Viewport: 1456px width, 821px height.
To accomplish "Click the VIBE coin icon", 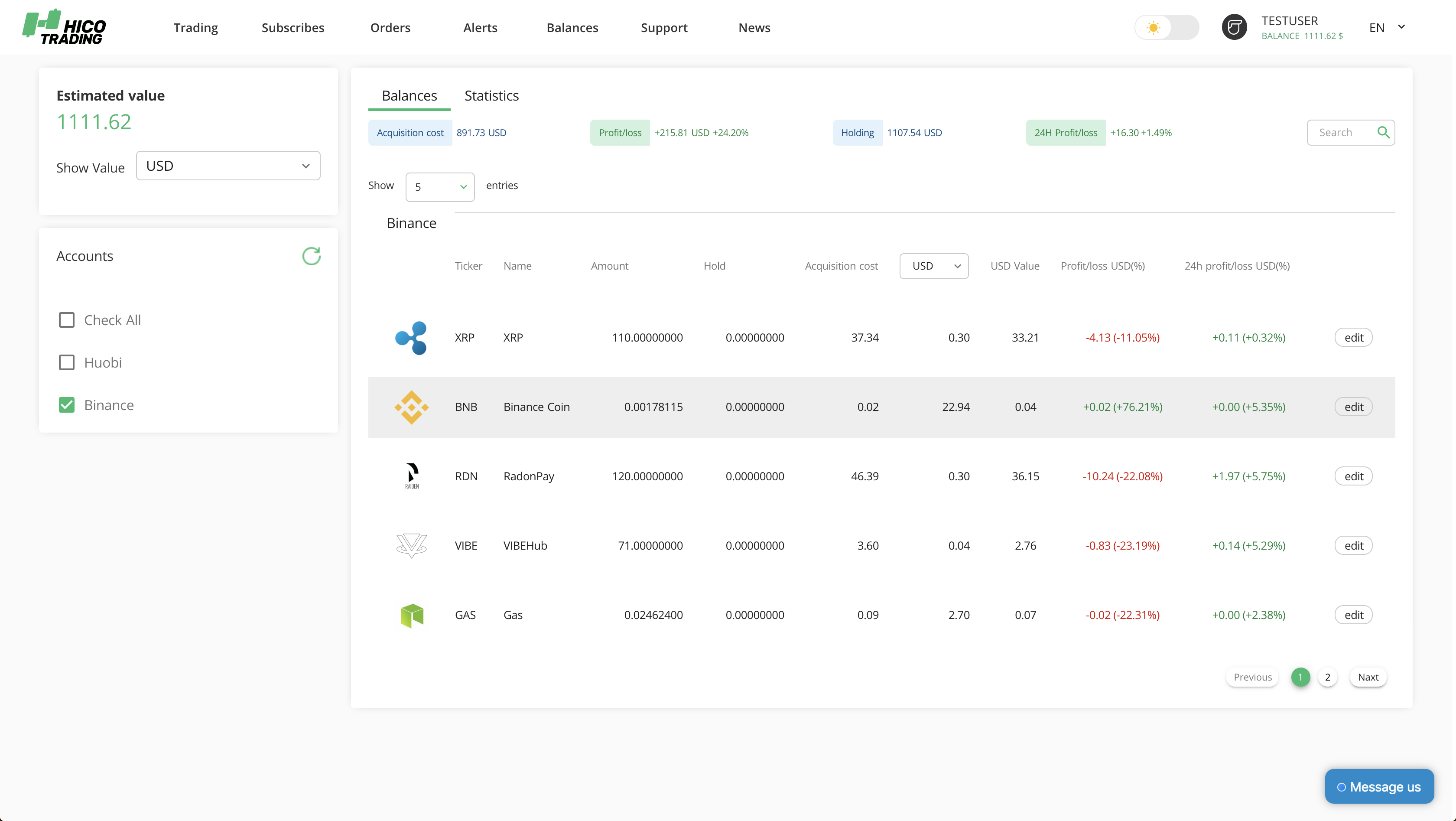I will (x=411, y=546).
